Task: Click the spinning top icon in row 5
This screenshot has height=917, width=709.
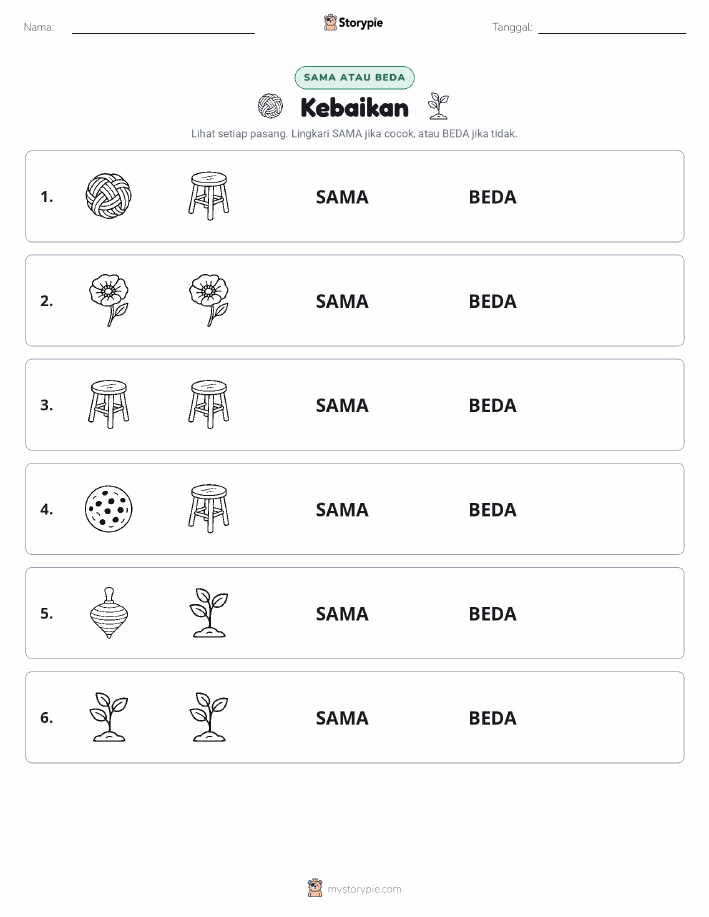Action: [109, 613]
